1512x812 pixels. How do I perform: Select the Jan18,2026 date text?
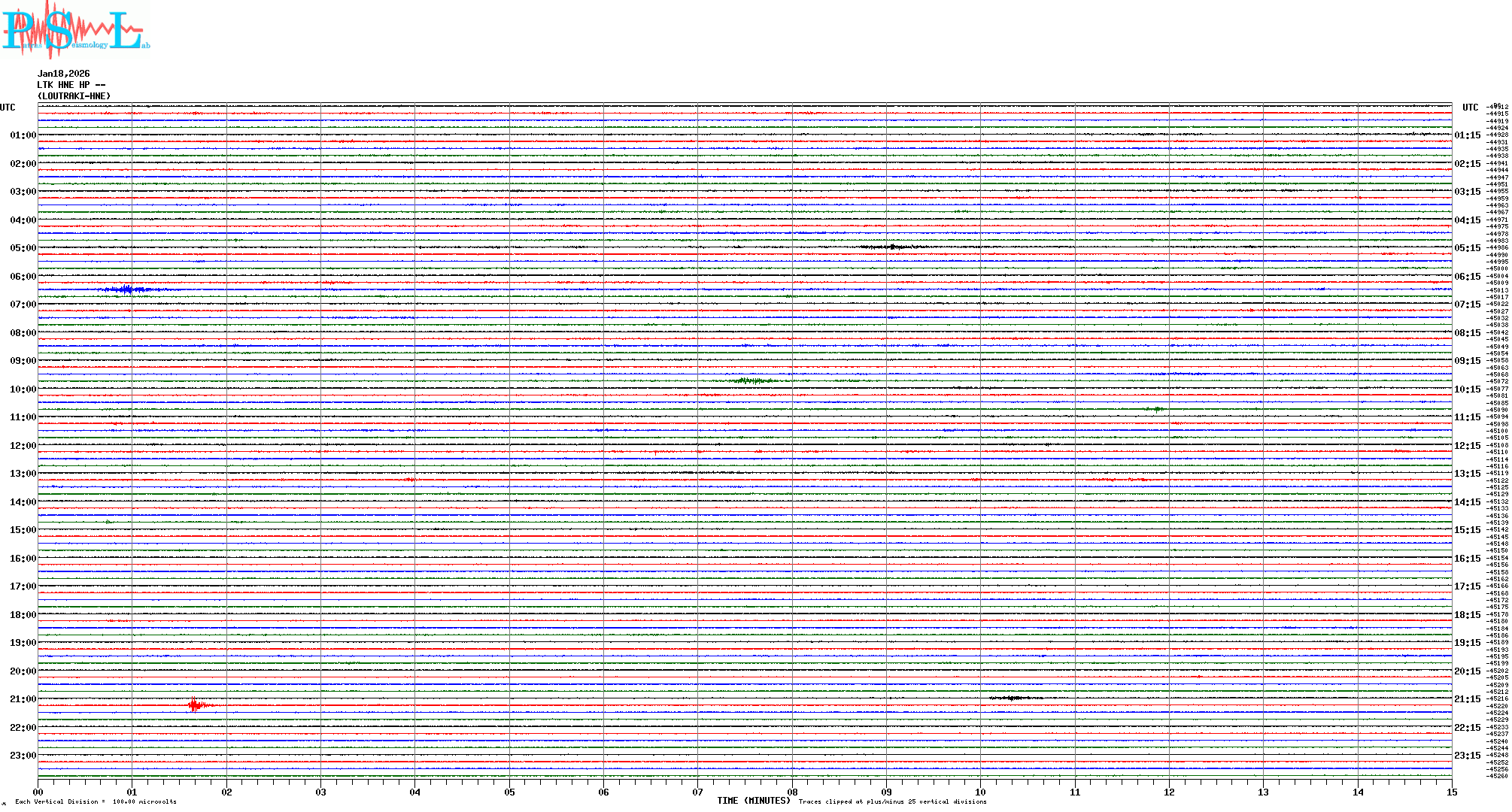pos(64,74)
